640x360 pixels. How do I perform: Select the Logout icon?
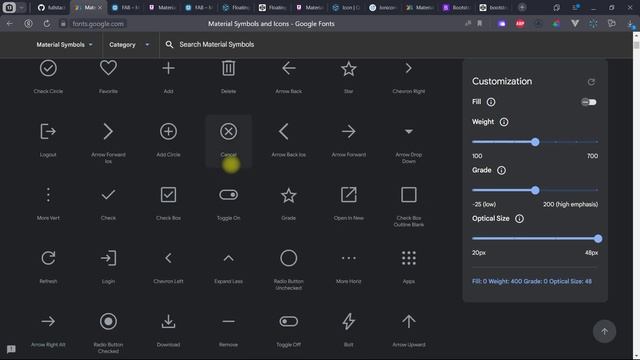pyautogui.click(x=48, y=131)
